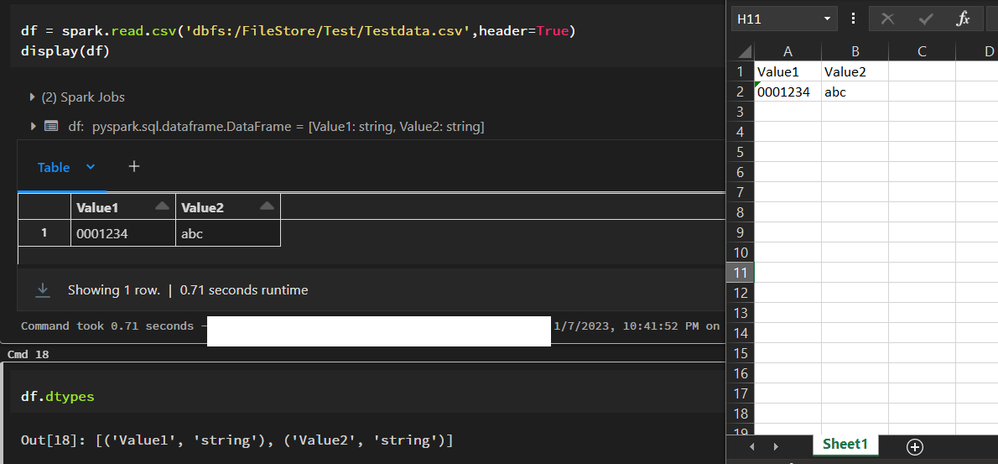Click the sort icon on Value1 column
The height and width of the screenshot is (464, 998).
pos(162,206)
